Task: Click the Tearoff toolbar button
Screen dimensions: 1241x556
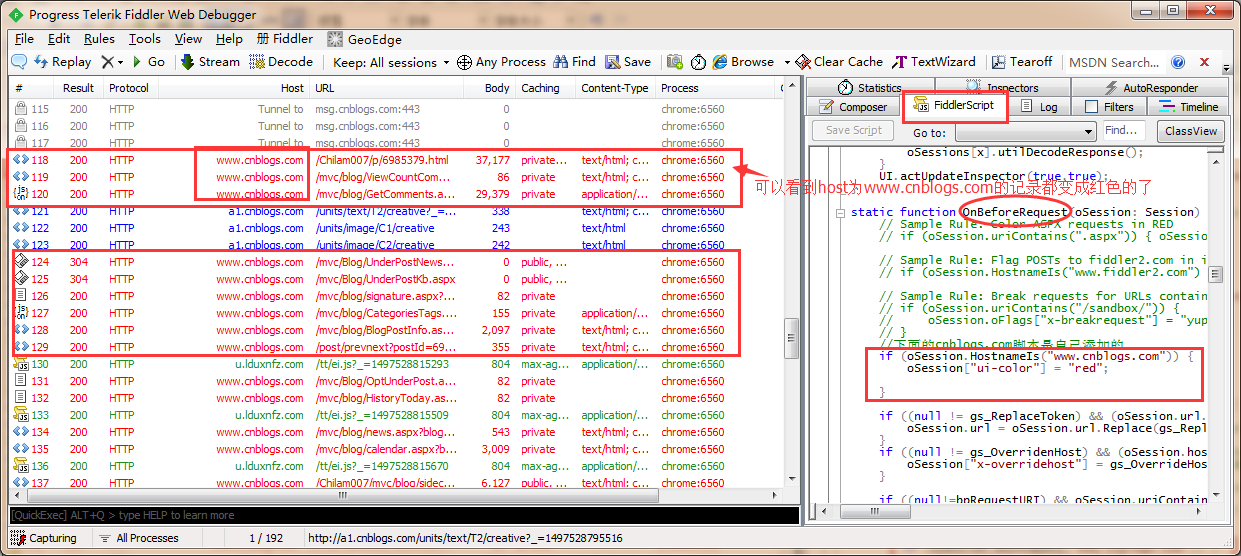Action: [x=1021, y=62]
